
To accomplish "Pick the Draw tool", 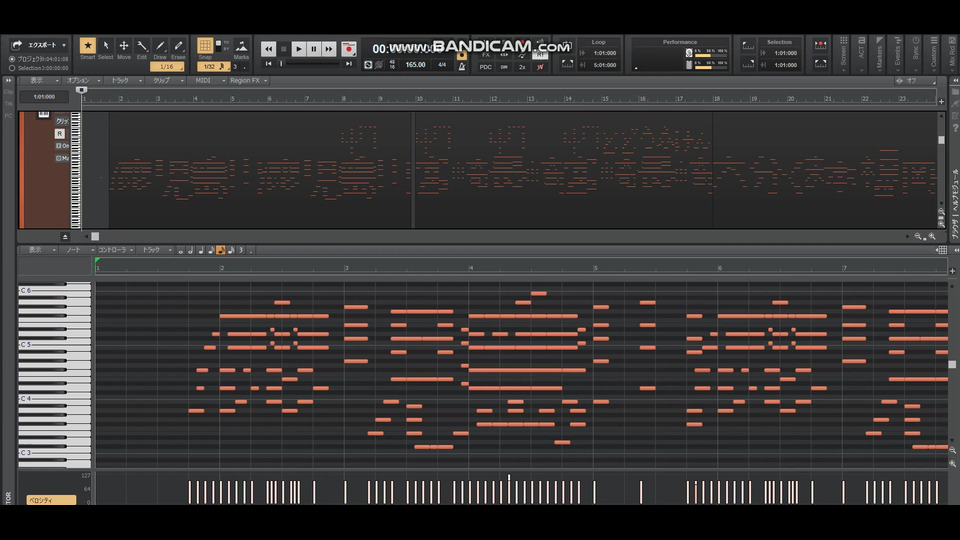I will (x=160, y=47).
